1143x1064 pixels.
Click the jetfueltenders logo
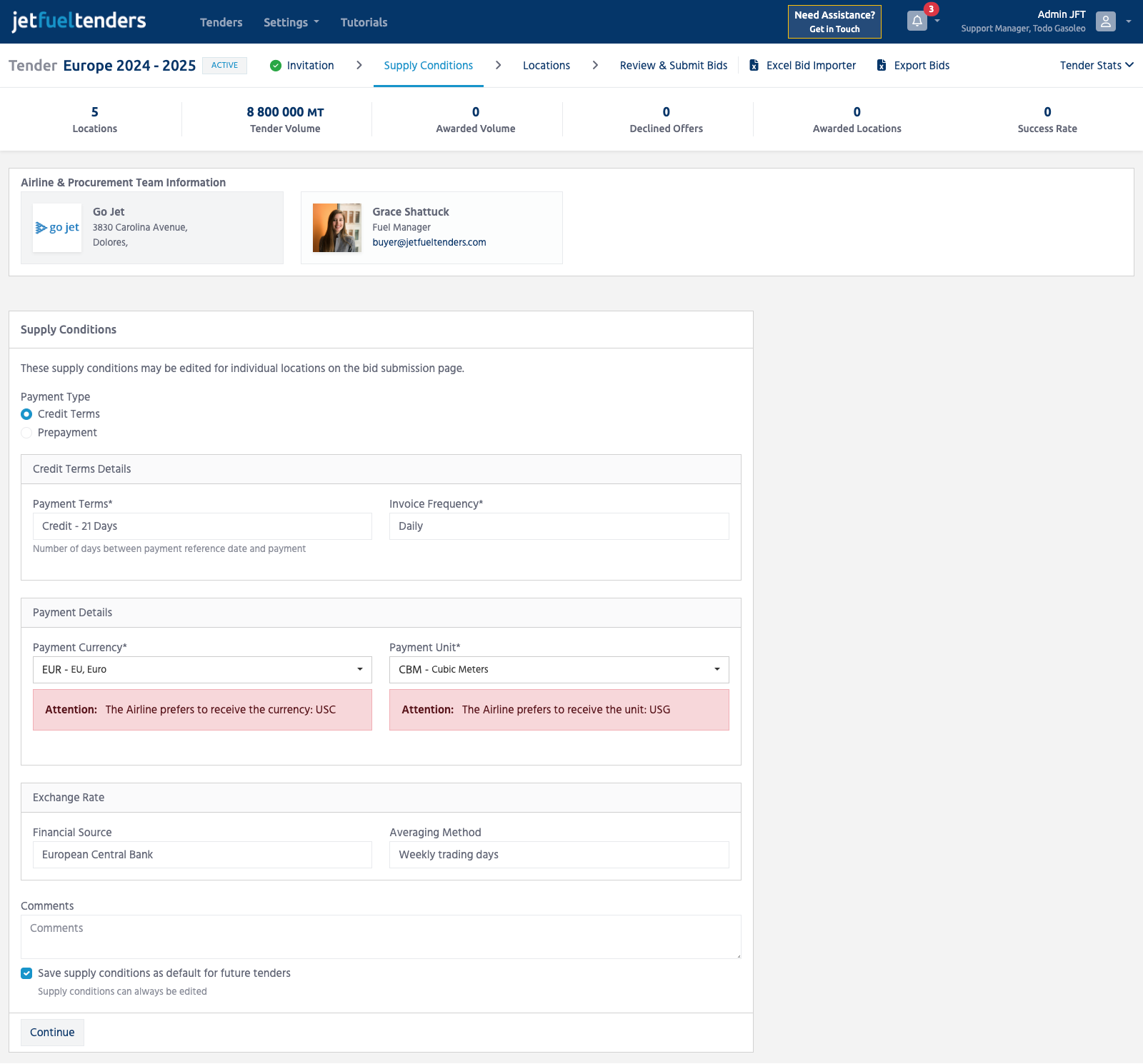pos(79,21)
